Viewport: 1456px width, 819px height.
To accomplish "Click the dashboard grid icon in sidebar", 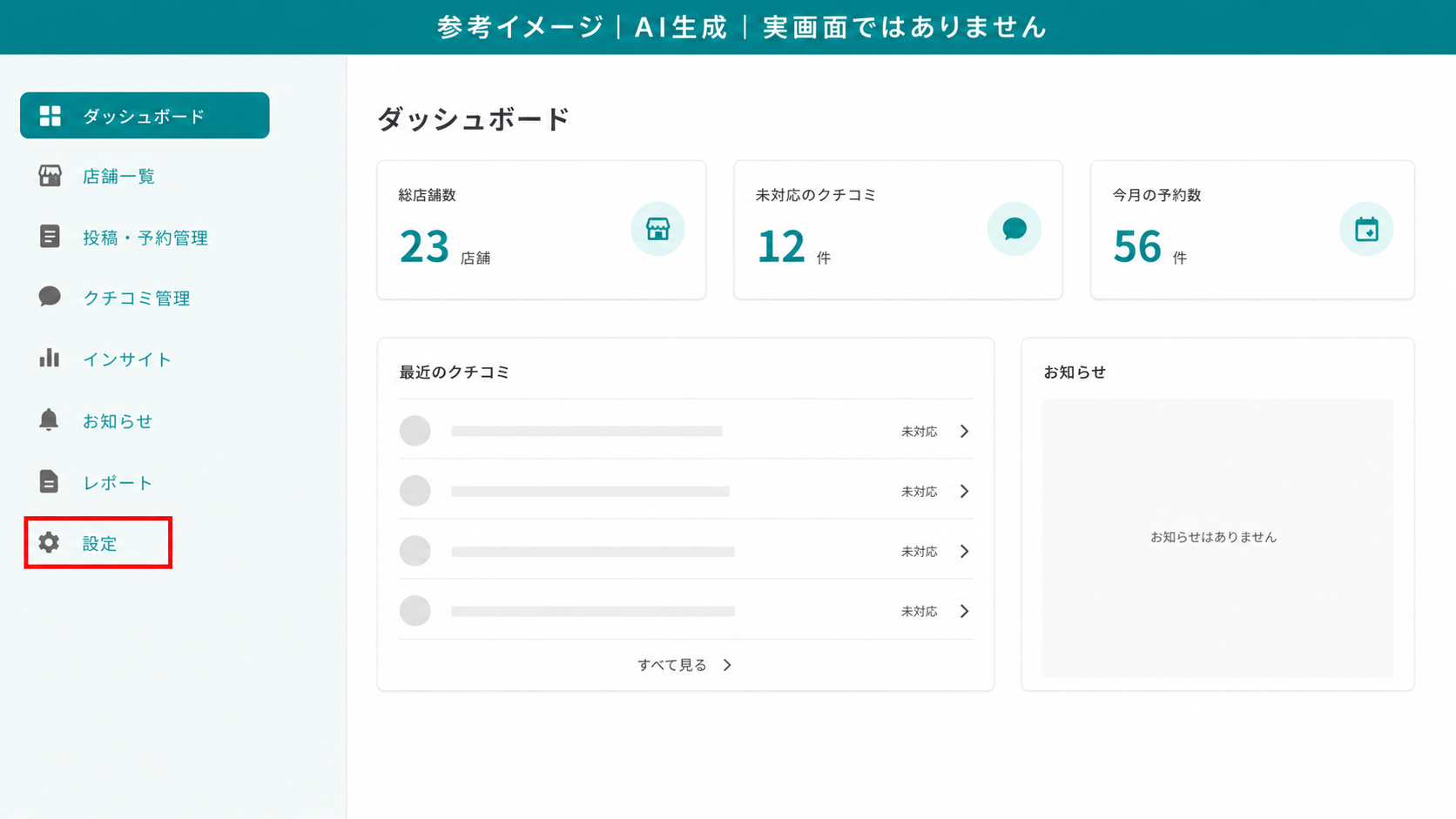I will point(51,116).
